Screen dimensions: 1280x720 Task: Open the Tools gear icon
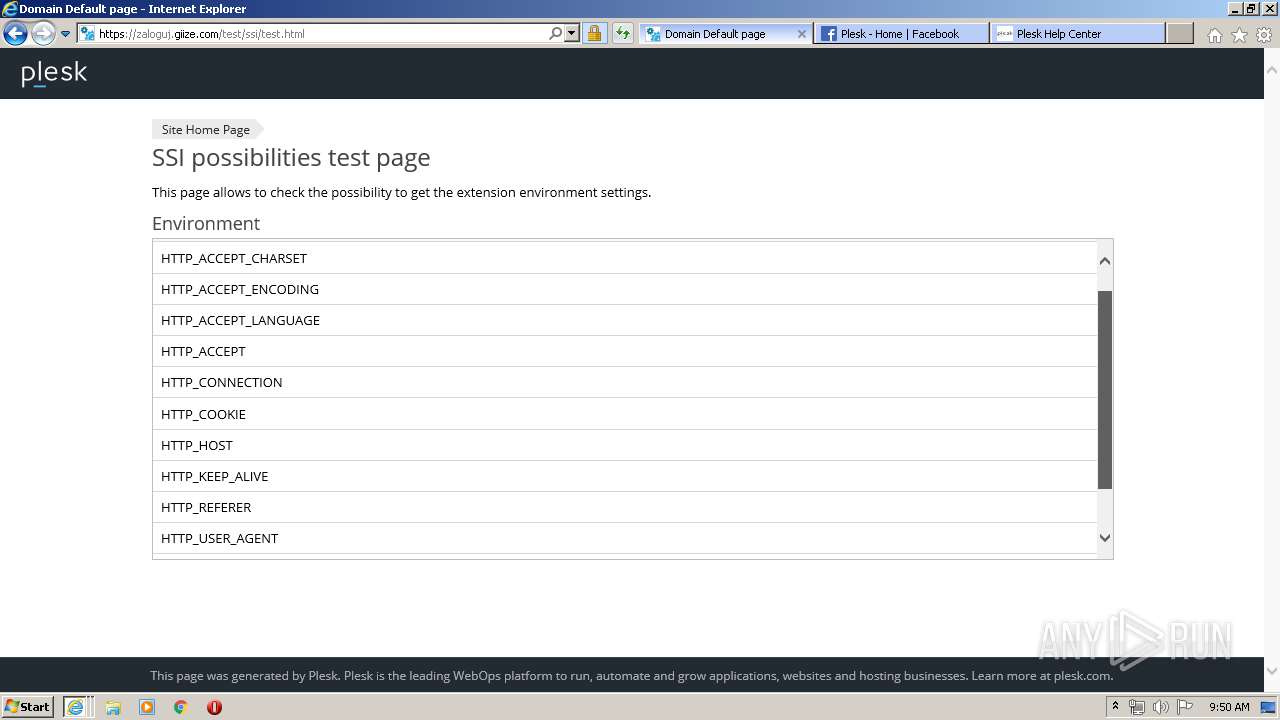pos(1264,35)
